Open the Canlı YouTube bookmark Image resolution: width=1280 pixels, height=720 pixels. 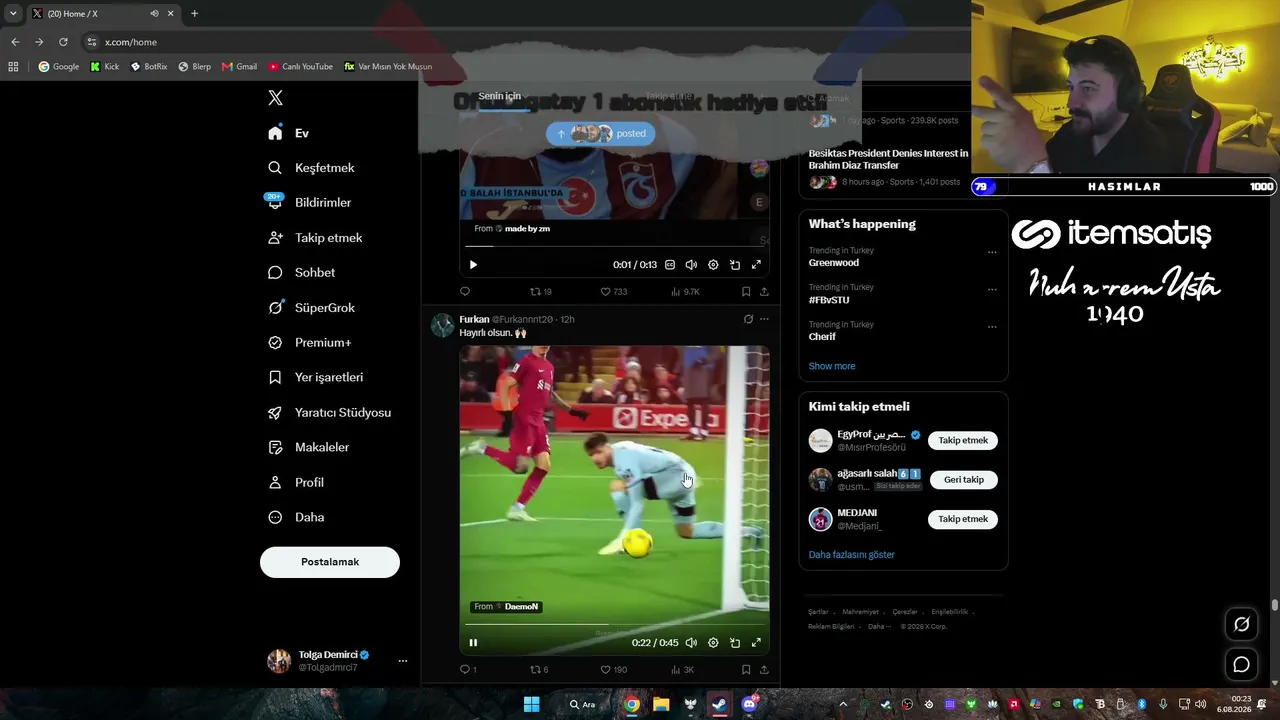[x=300, y=67]
